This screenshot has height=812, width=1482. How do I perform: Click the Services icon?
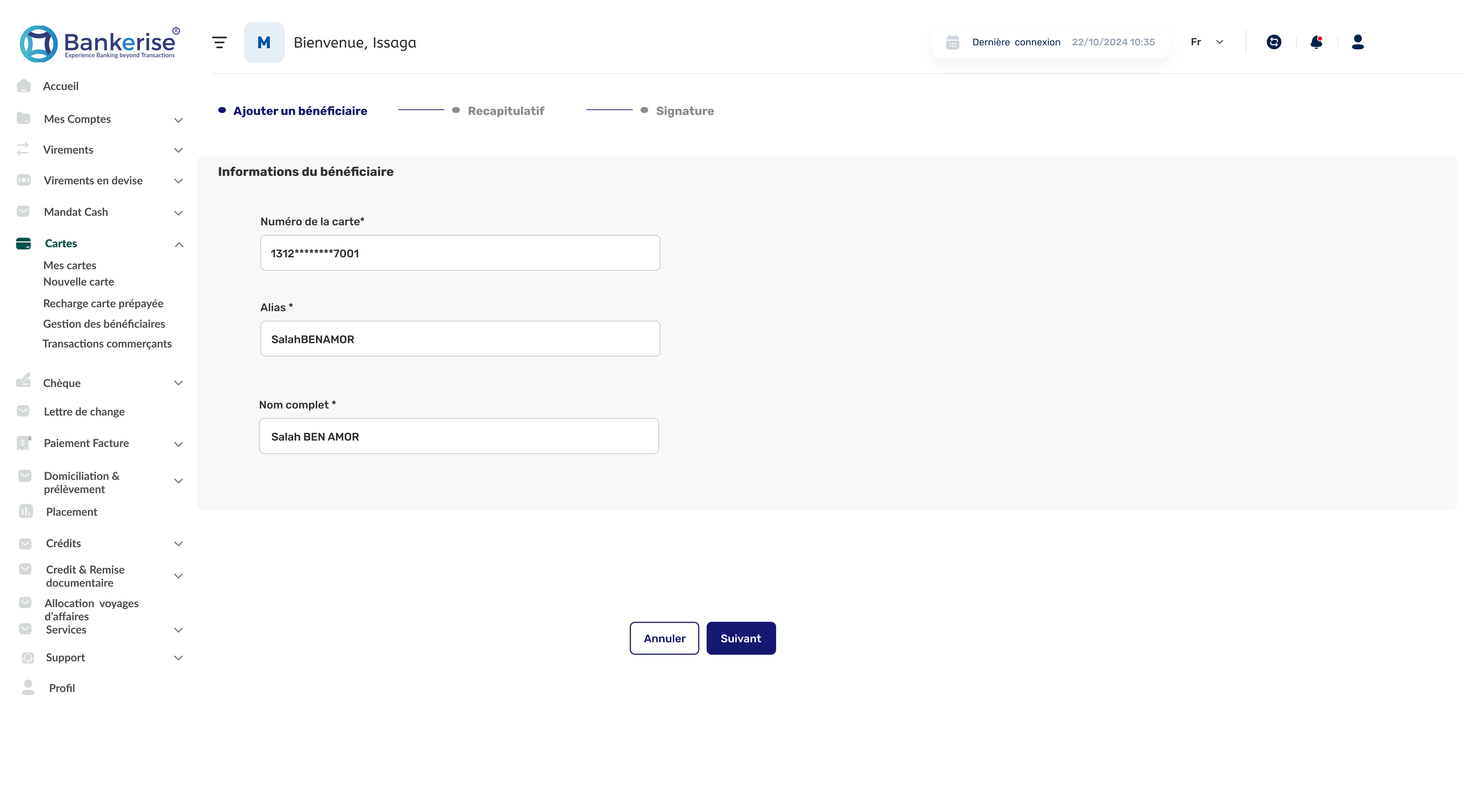pos(25,630)
